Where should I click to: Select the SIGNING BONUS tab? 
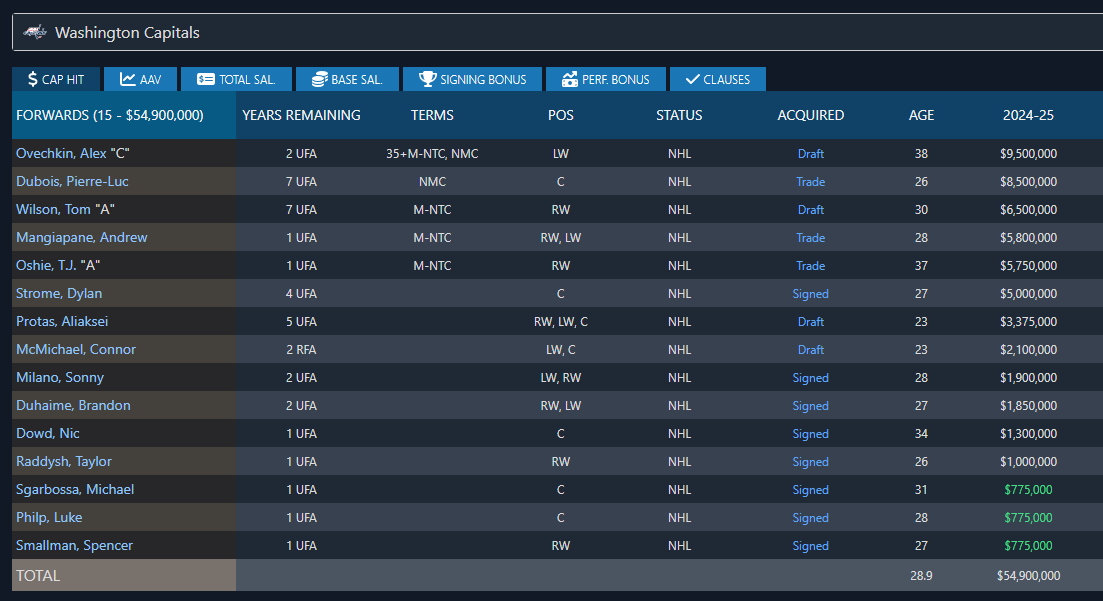pos(473,79)
